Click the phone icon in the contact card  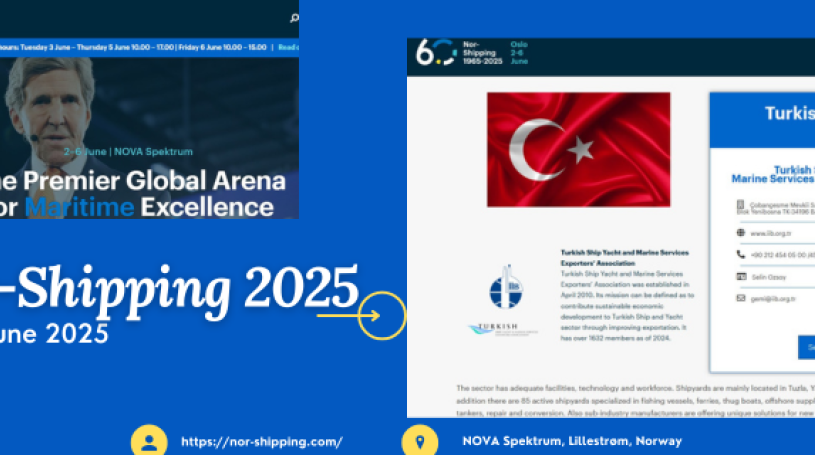741,254
